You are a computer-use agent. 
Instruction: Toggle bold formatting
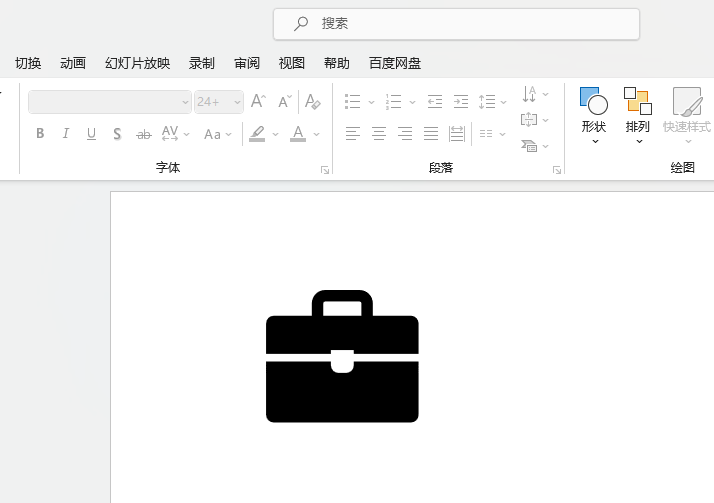pos(40,133)
